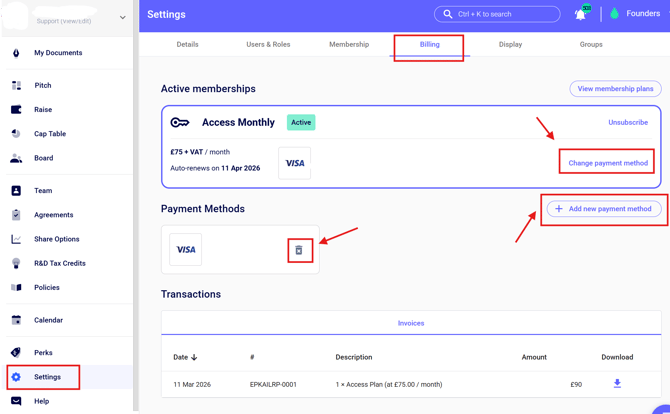This screenshot has height=414, width=670.
Task: Click Add new payment method button
Action: pos(604,209)
